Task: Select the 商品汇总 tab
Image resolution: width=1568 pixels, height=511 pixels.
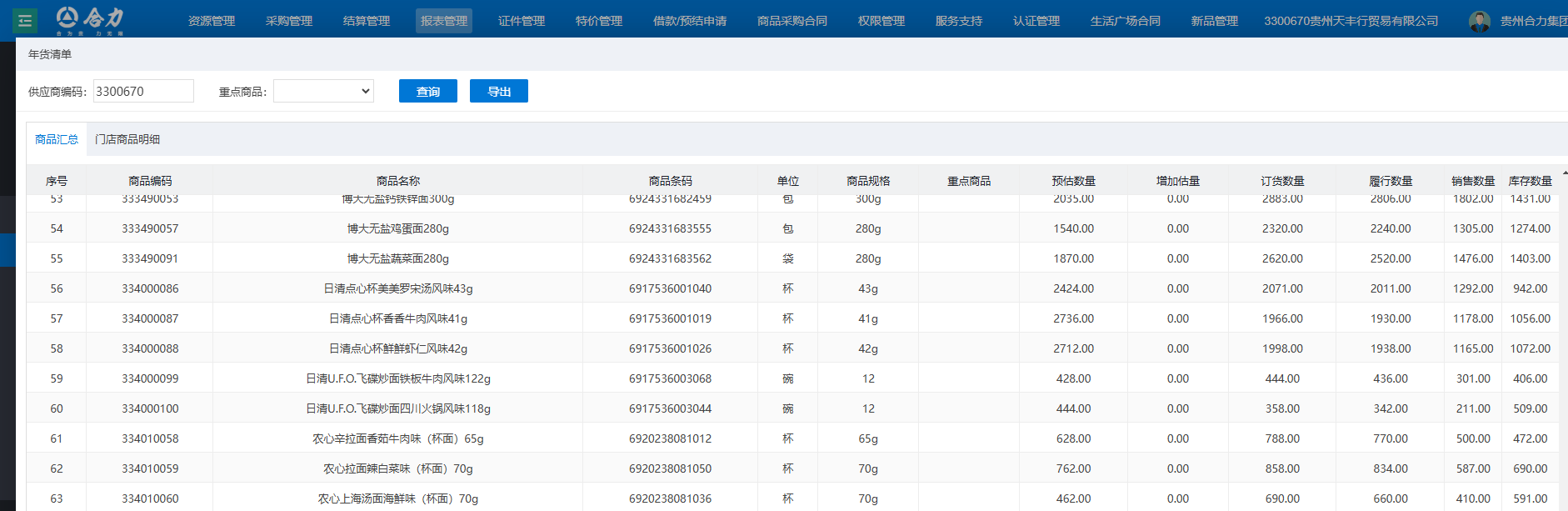Action: pyautogui.click(x=57, y=139)
